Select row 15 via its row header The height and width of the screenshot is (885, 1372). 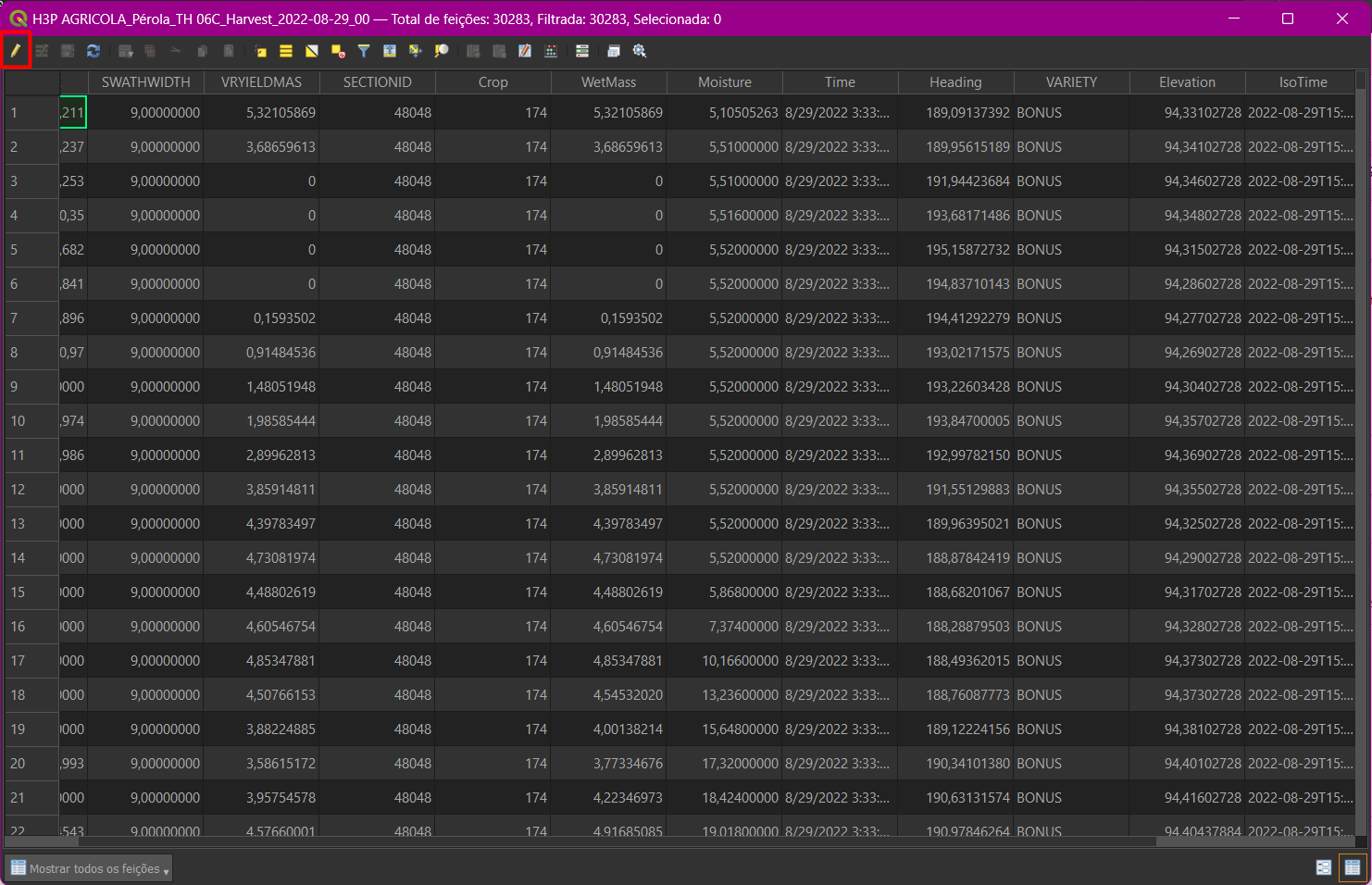click(31, 592)
